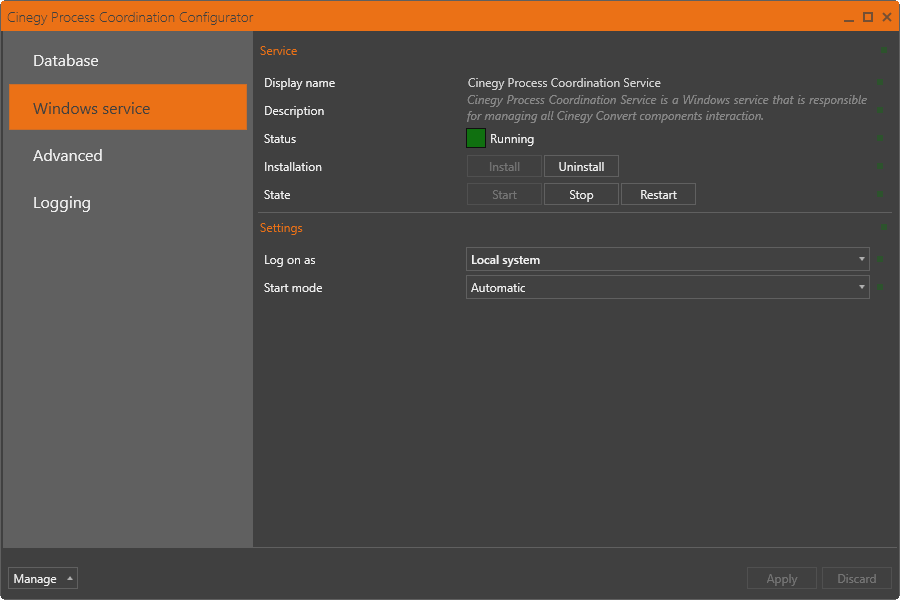Stop the running service

point(581,195)
